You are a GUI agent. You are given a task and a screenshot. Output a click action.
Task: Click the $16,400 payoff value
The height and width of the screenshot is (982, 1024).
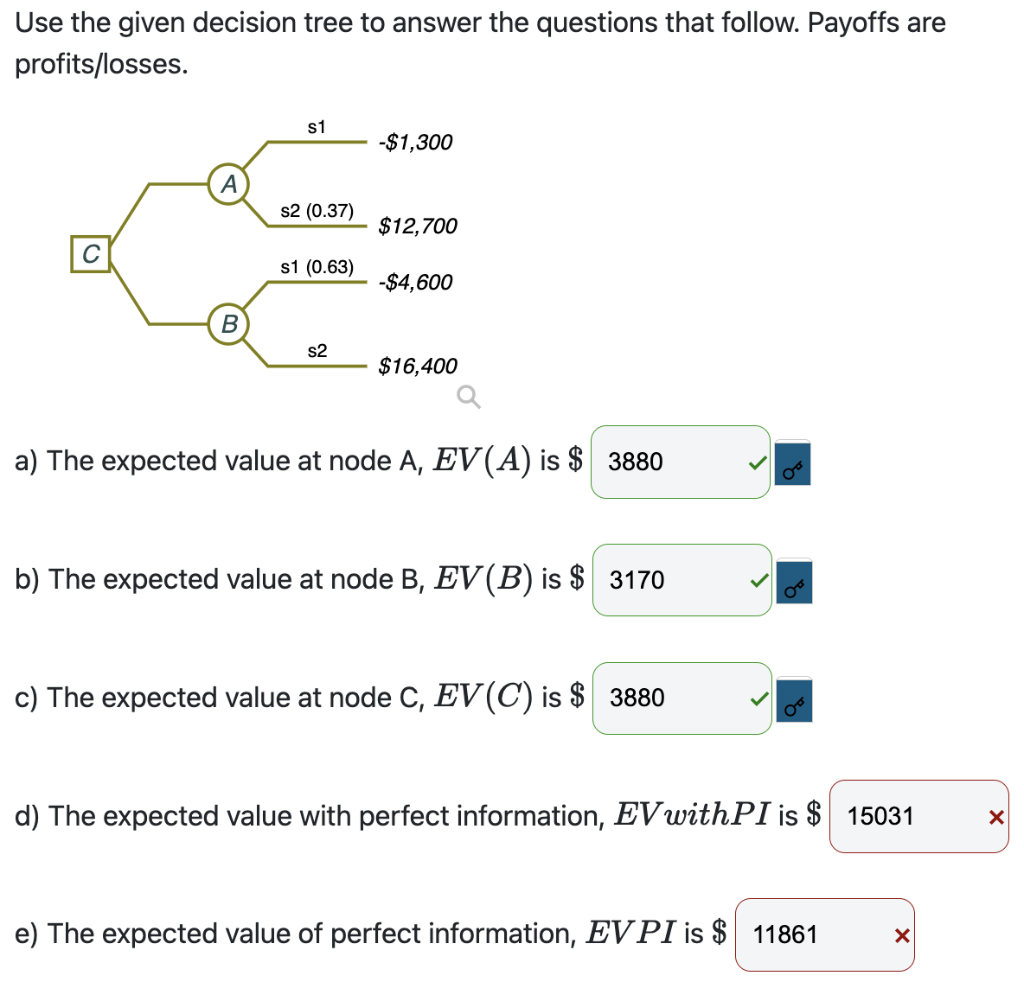(x=418, y=366)
